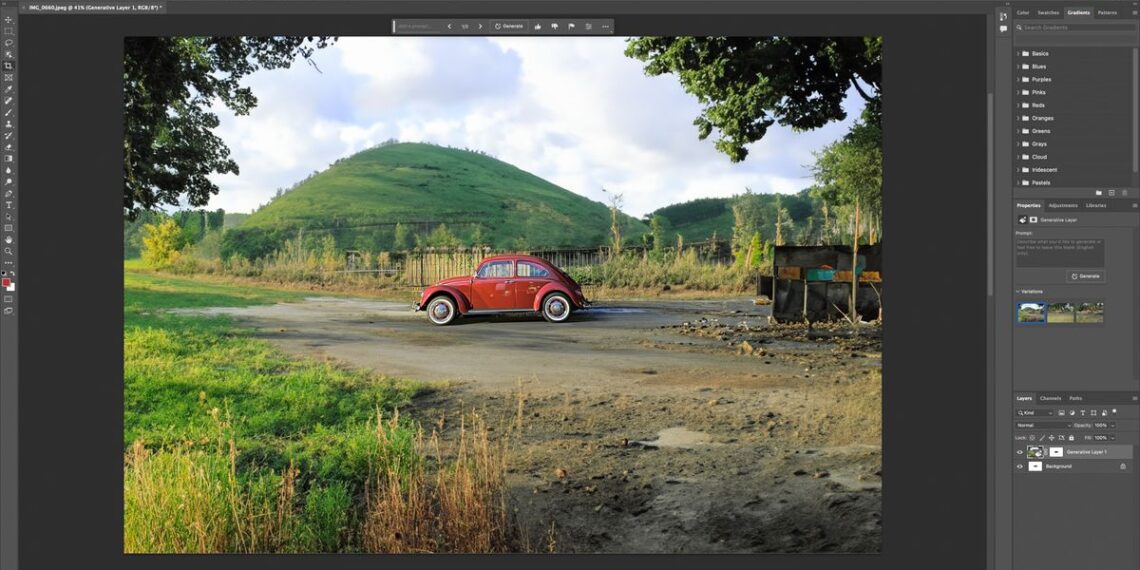Select the Gradient tool
Viewport: 1140px width, 570px height.
(x=9, y=158)
